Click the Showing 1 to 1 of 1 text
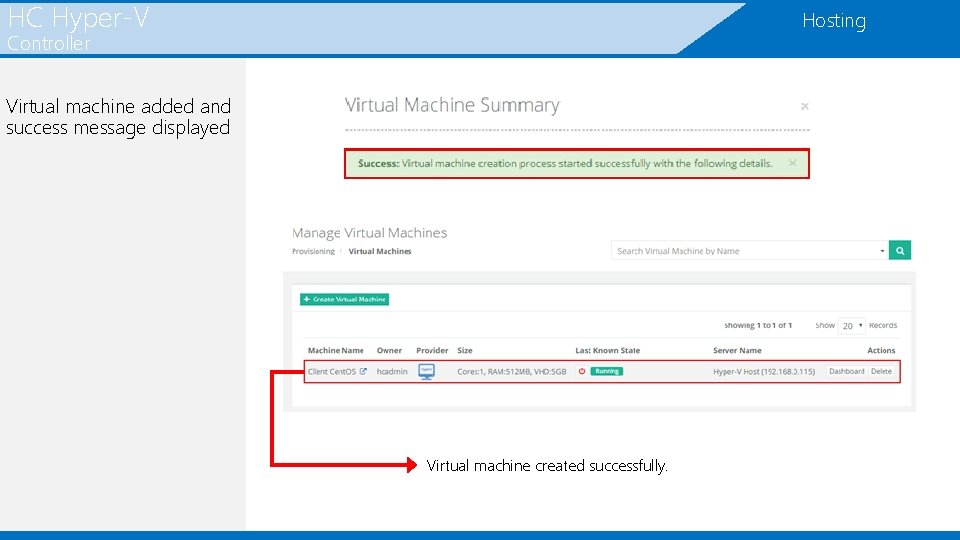960x540 pixels. click(758, 326)
